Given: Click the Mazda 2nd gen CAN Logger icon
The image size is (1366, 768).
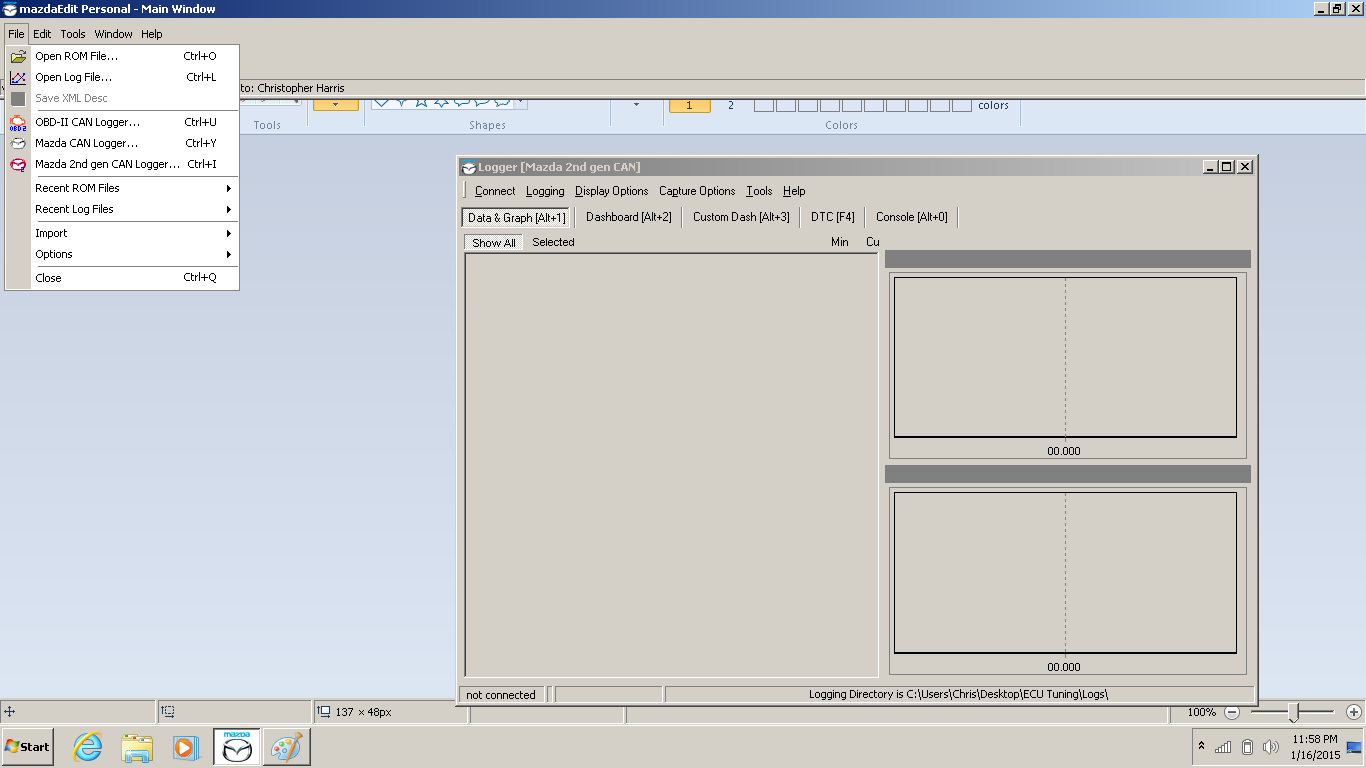Looking at the screenshot, I should pyautogui.click(x=18, y=164).
